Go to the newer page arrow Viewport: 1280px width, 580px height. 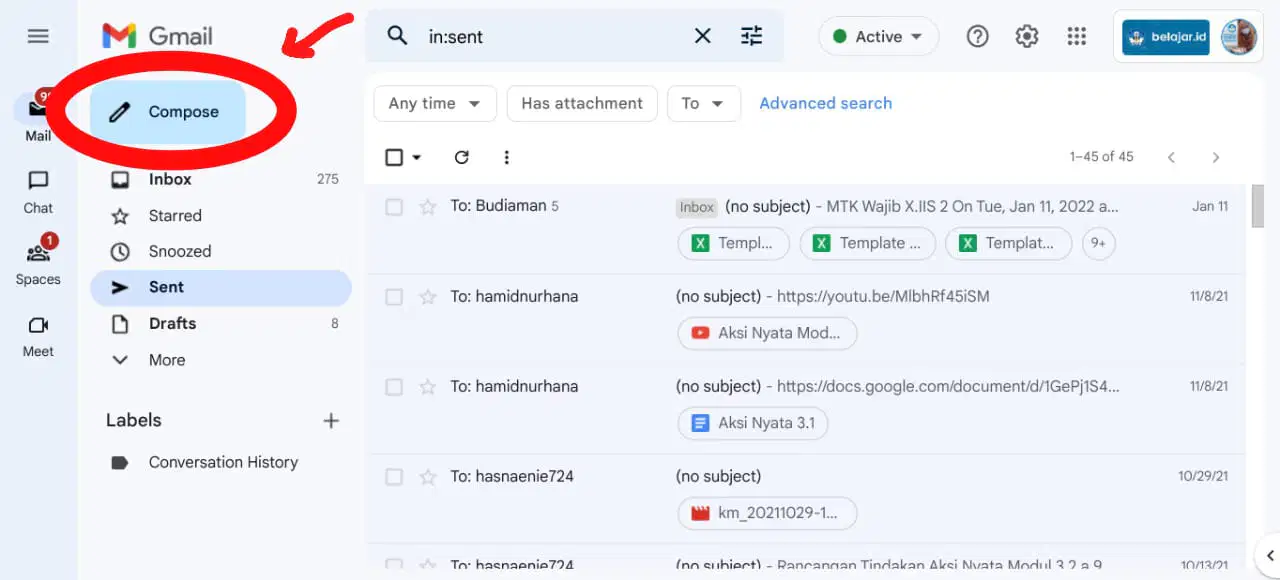1171,157
